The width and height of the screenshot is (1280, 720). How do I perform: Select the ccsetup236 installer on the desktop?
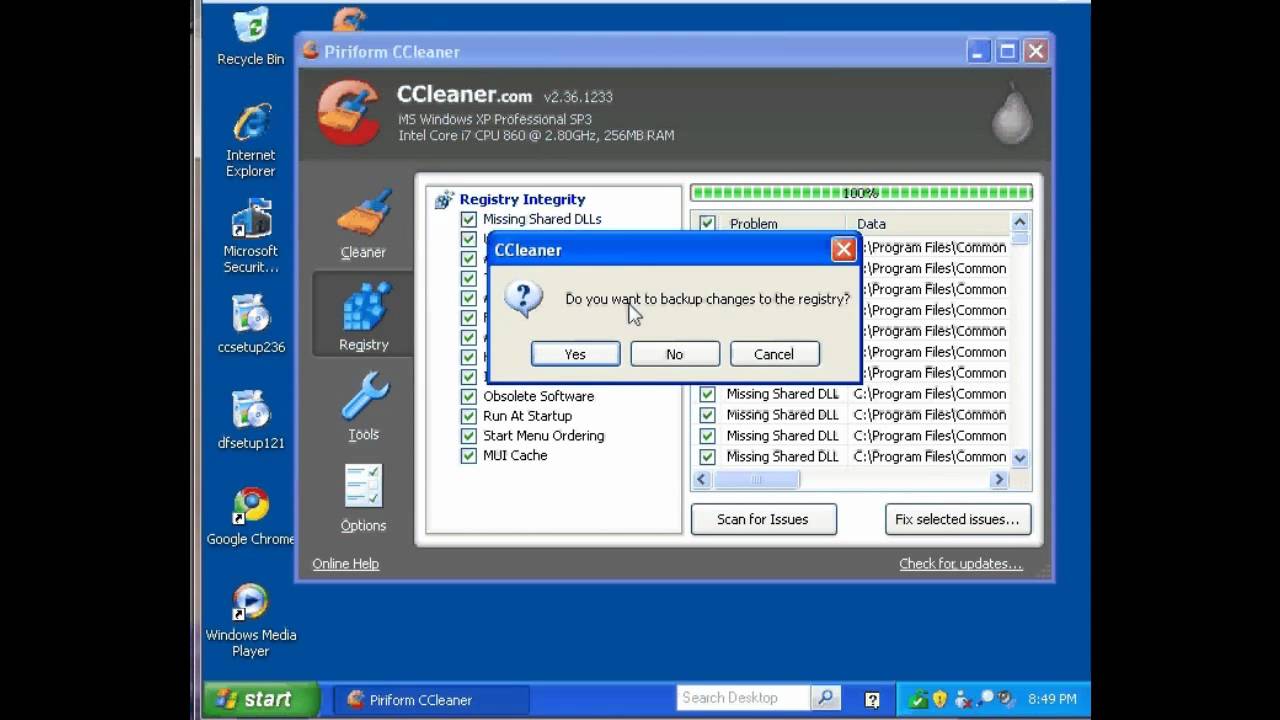pyautogui.click(x=251, y=324)
